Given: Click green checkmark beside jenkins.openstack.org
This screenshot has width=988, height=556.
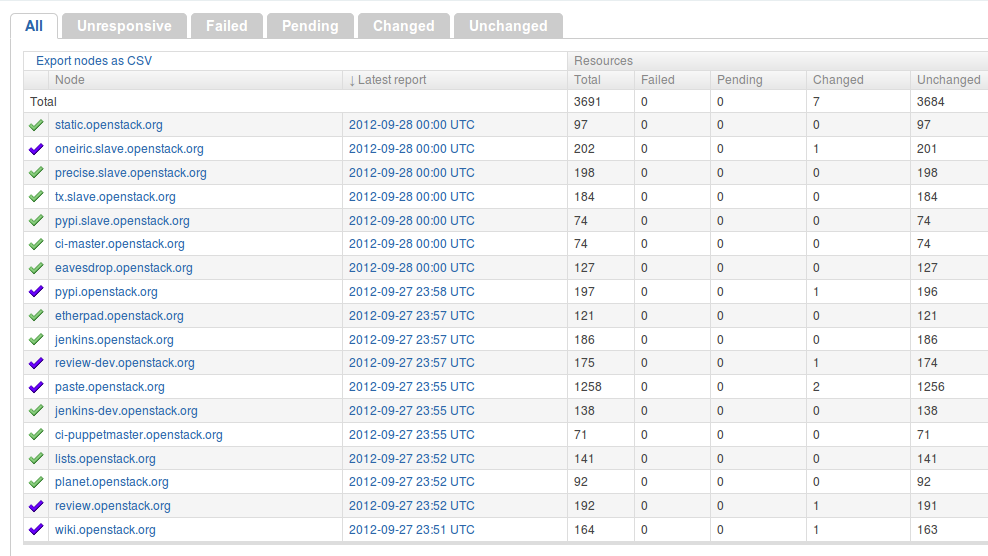Looking at the screenshot, I should click(x=36, y=340).
